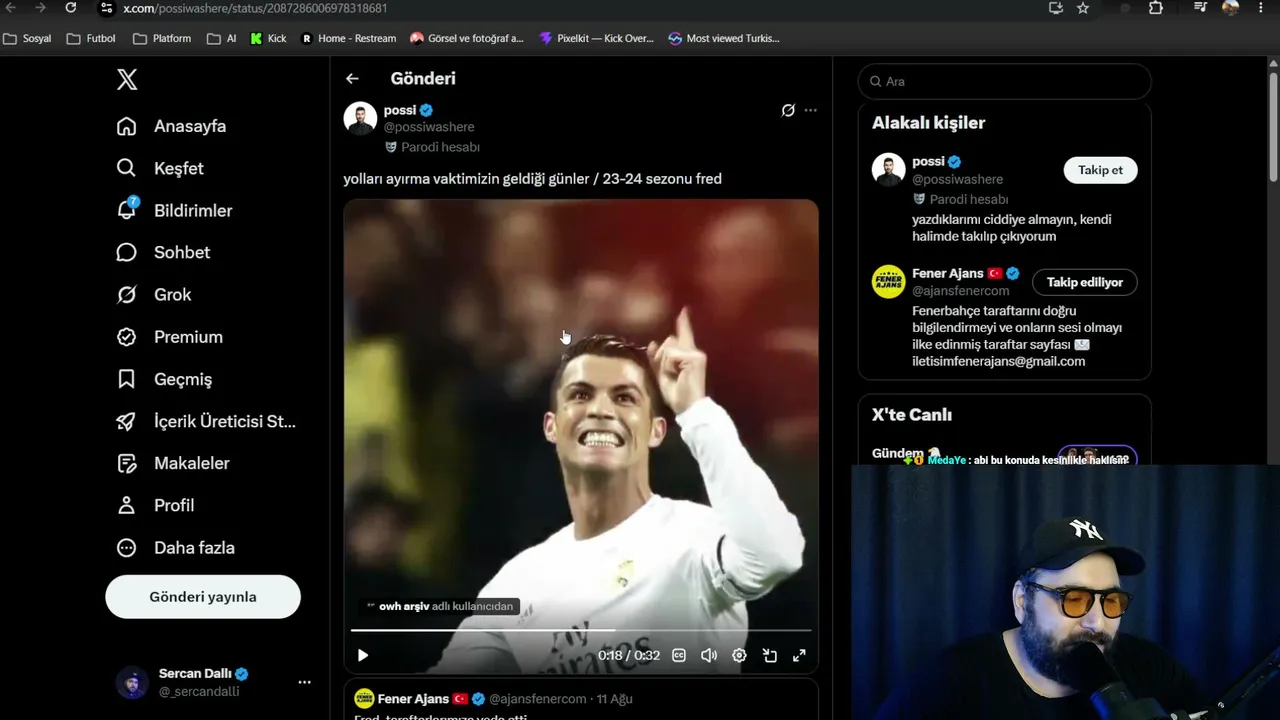Screen dimensions: 1280x720
Task: Open Platform bookmarks folder
Action: [x=162, y=39]
